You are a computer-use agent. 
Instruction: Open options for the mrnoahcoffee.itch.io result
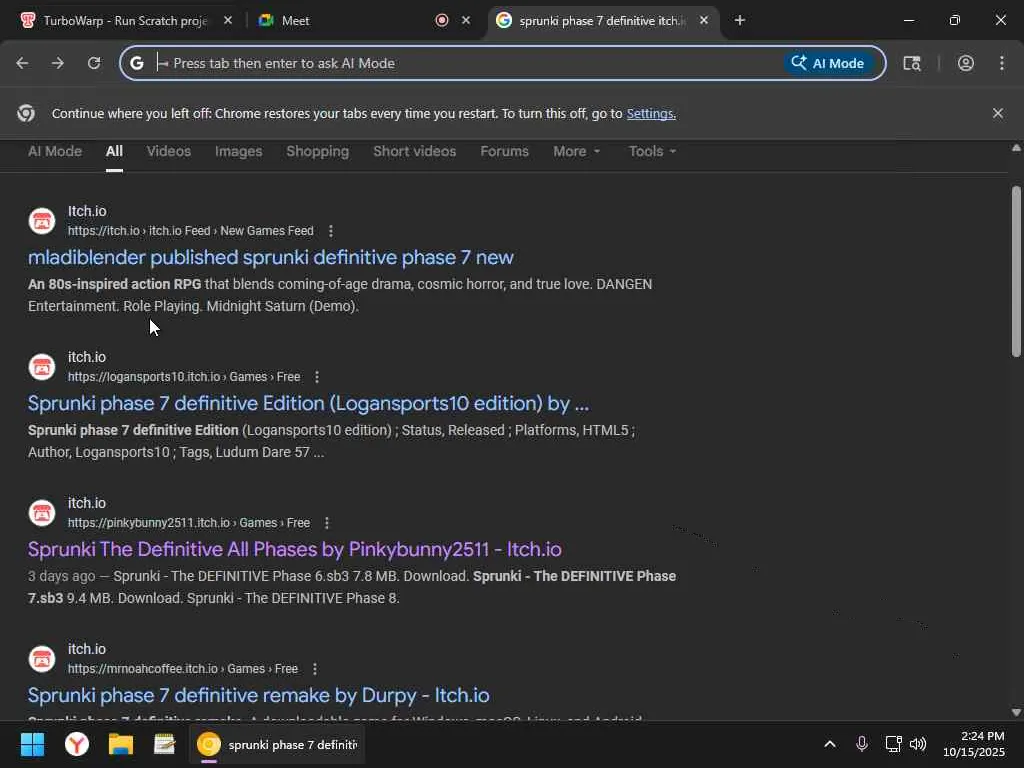click(315, 669)
